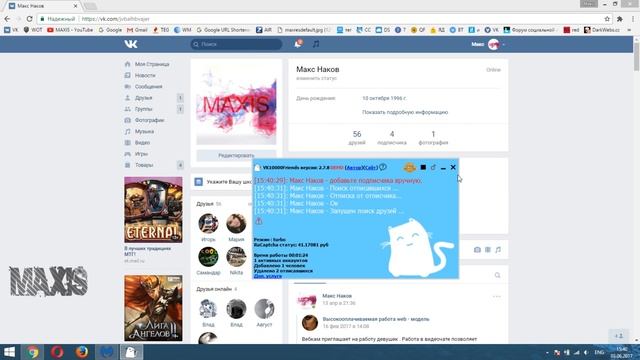Click Показать подробную информацию link

coord(405,112)
